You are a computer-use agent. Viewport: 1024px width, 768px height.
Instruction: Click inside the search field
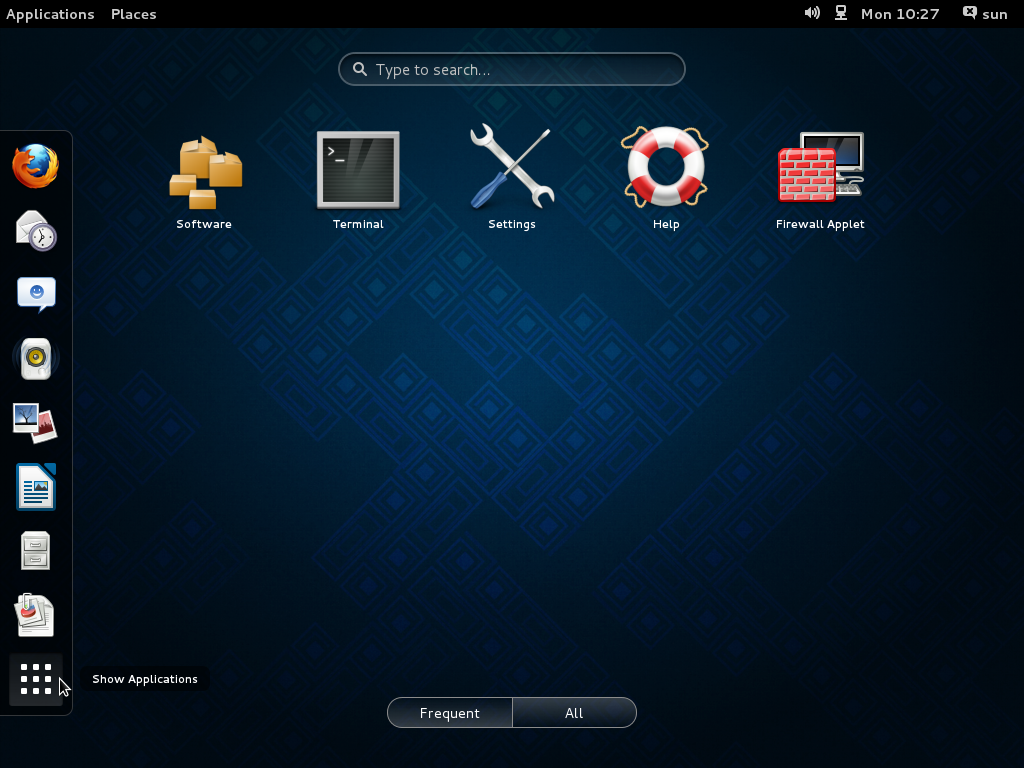511,69
